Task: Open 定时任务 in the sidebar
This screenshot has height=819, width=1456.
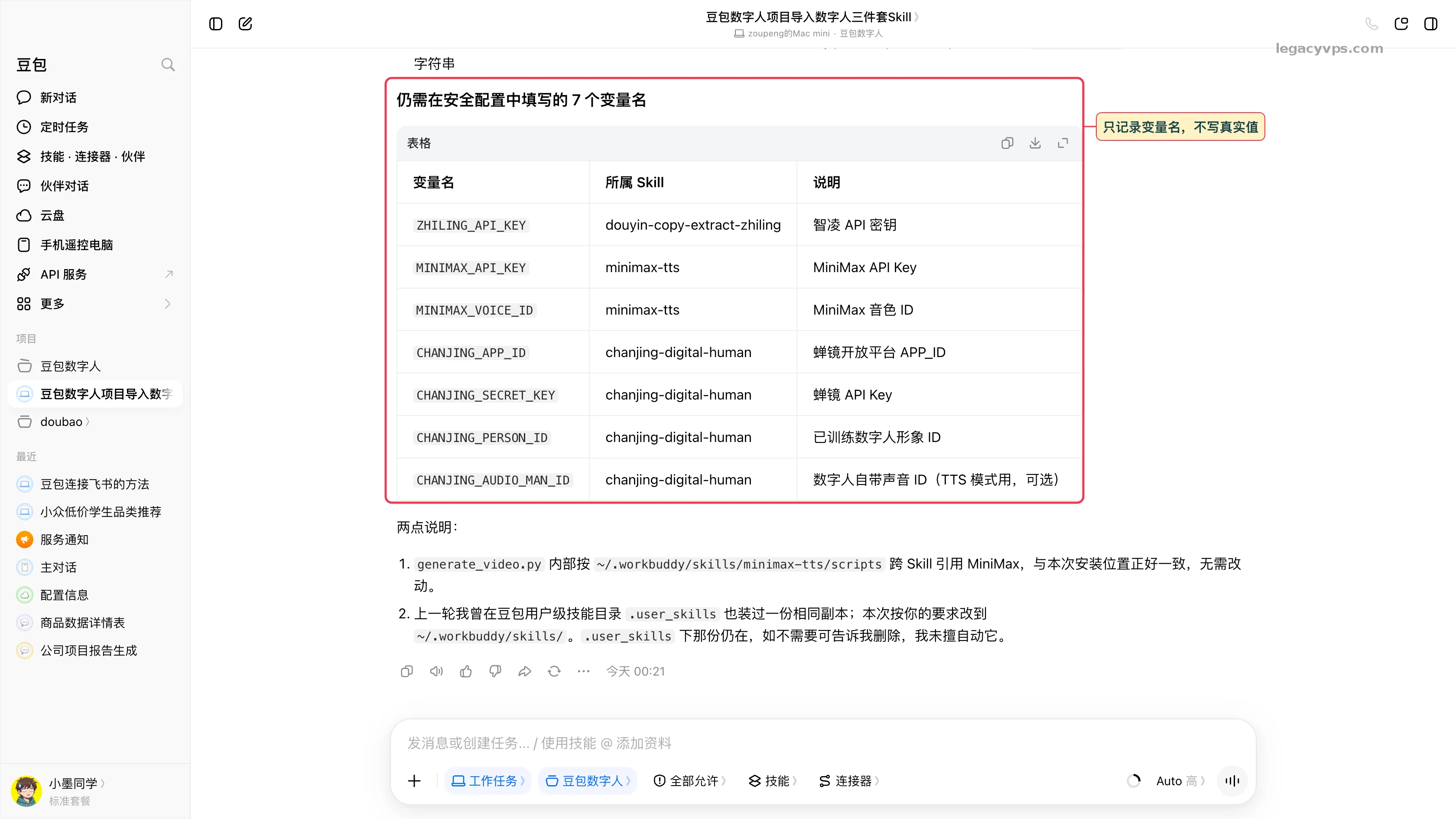Action: (95, 127)
